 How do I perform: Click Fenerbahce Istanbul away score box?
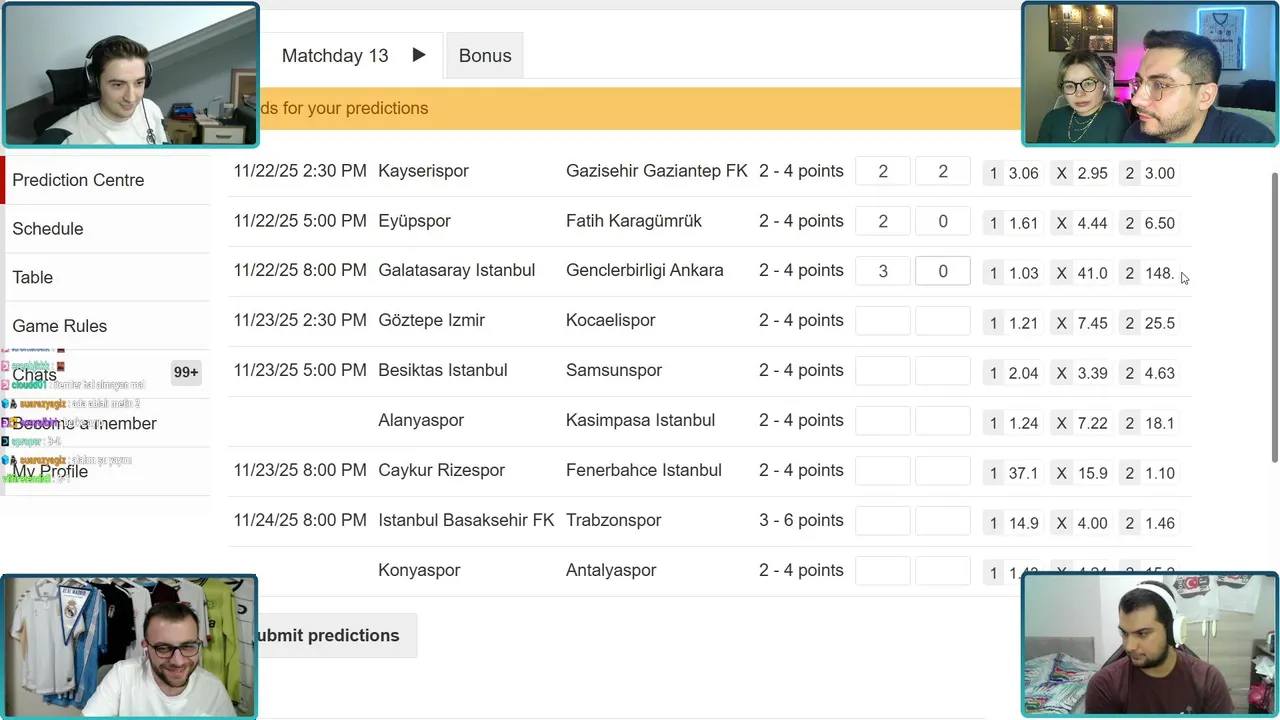(942, 471)
